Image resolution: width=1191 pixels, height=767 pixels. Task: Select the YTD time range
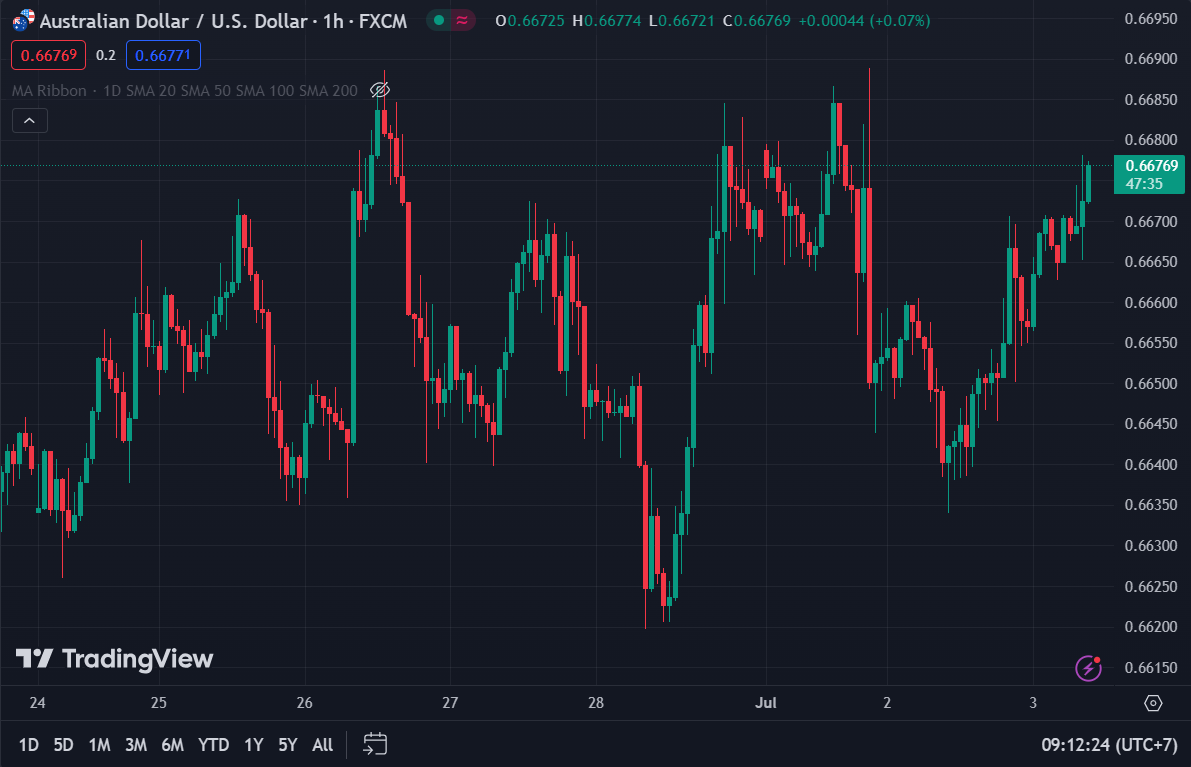point(213,745)
